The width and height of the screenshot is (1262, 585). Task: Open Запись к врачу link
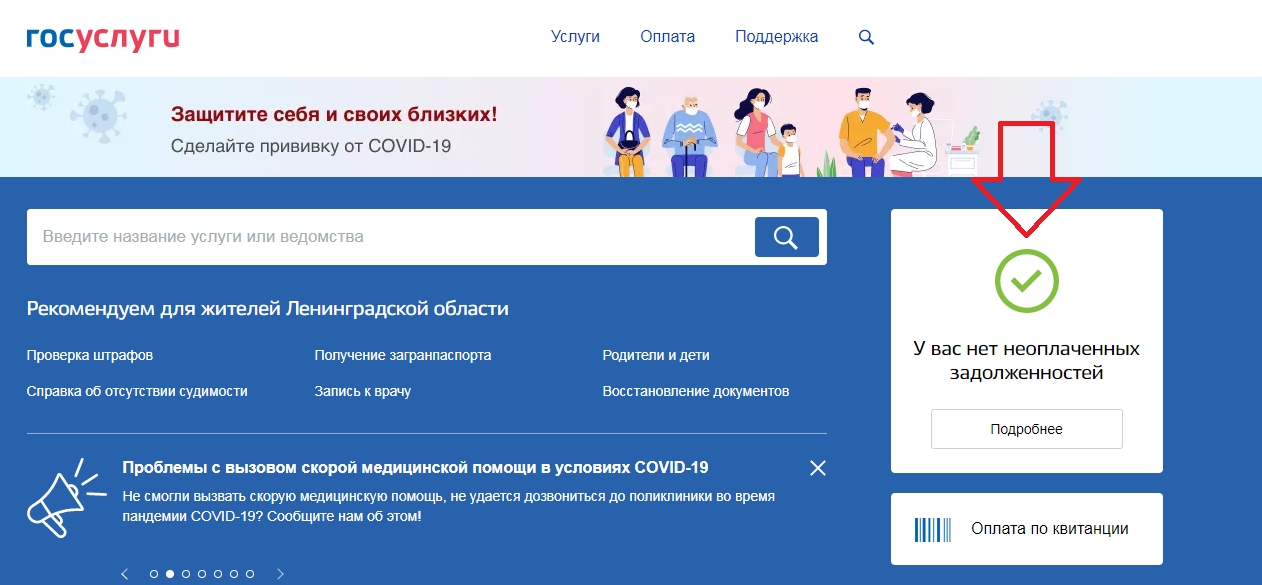coord(363,391)
